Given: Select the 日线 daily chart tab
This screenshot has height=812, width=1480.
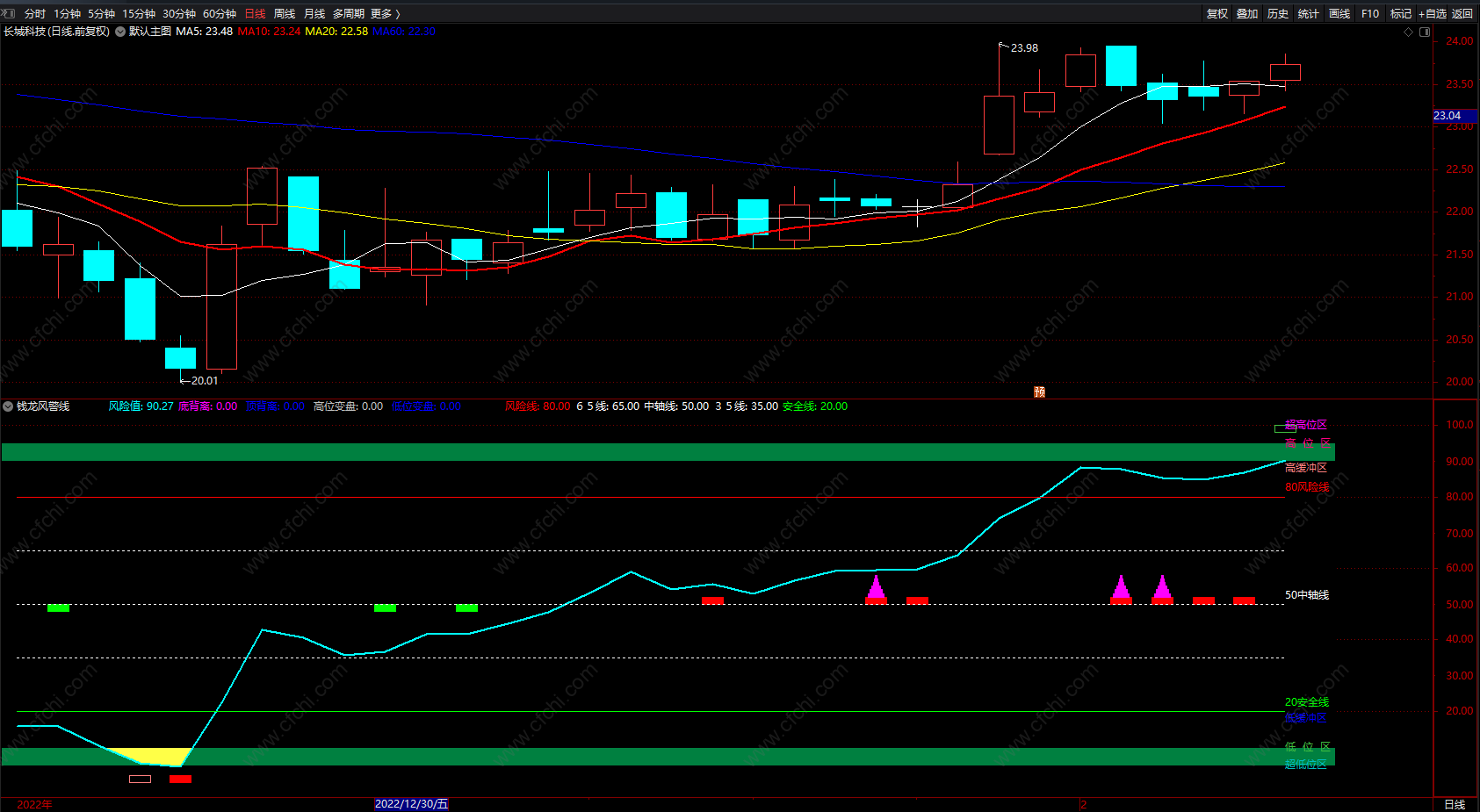Looking at the screenshot, I should pos(255,14).
